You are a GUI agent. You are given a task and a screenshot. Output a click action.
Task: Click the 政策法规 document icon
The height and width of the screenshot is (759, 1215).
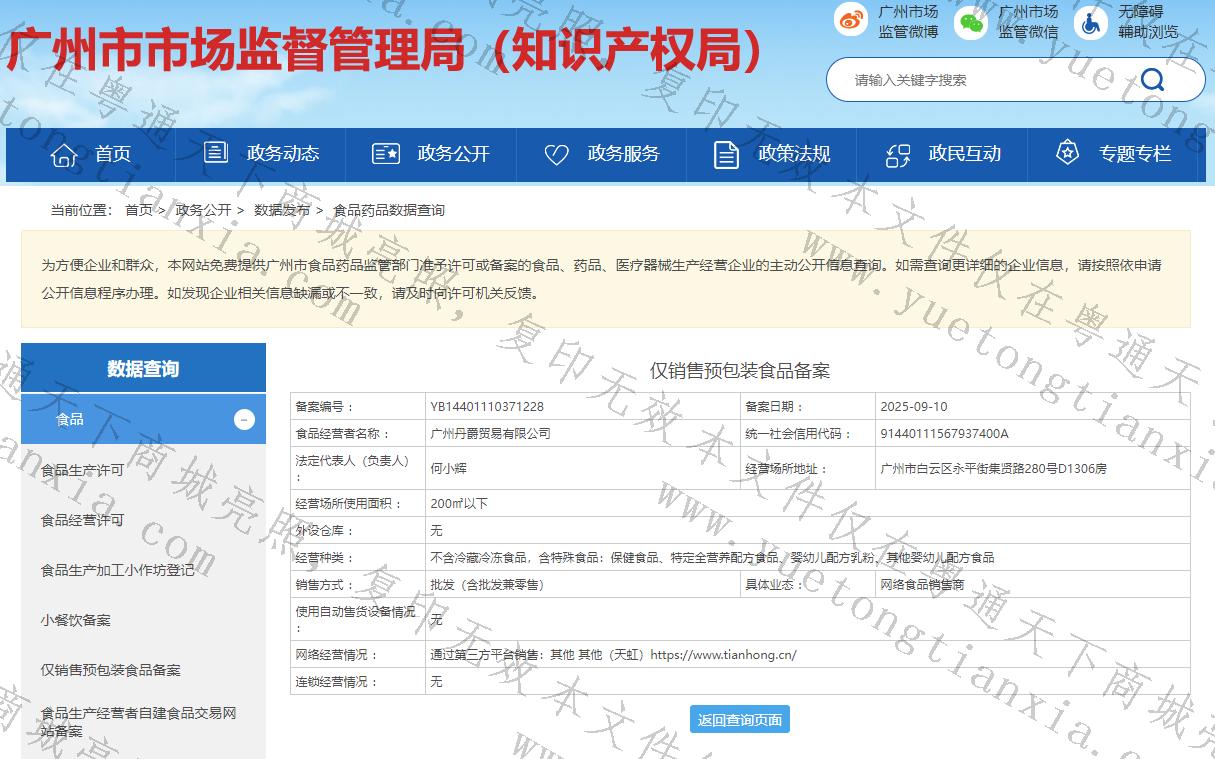[x=727, y=154]
